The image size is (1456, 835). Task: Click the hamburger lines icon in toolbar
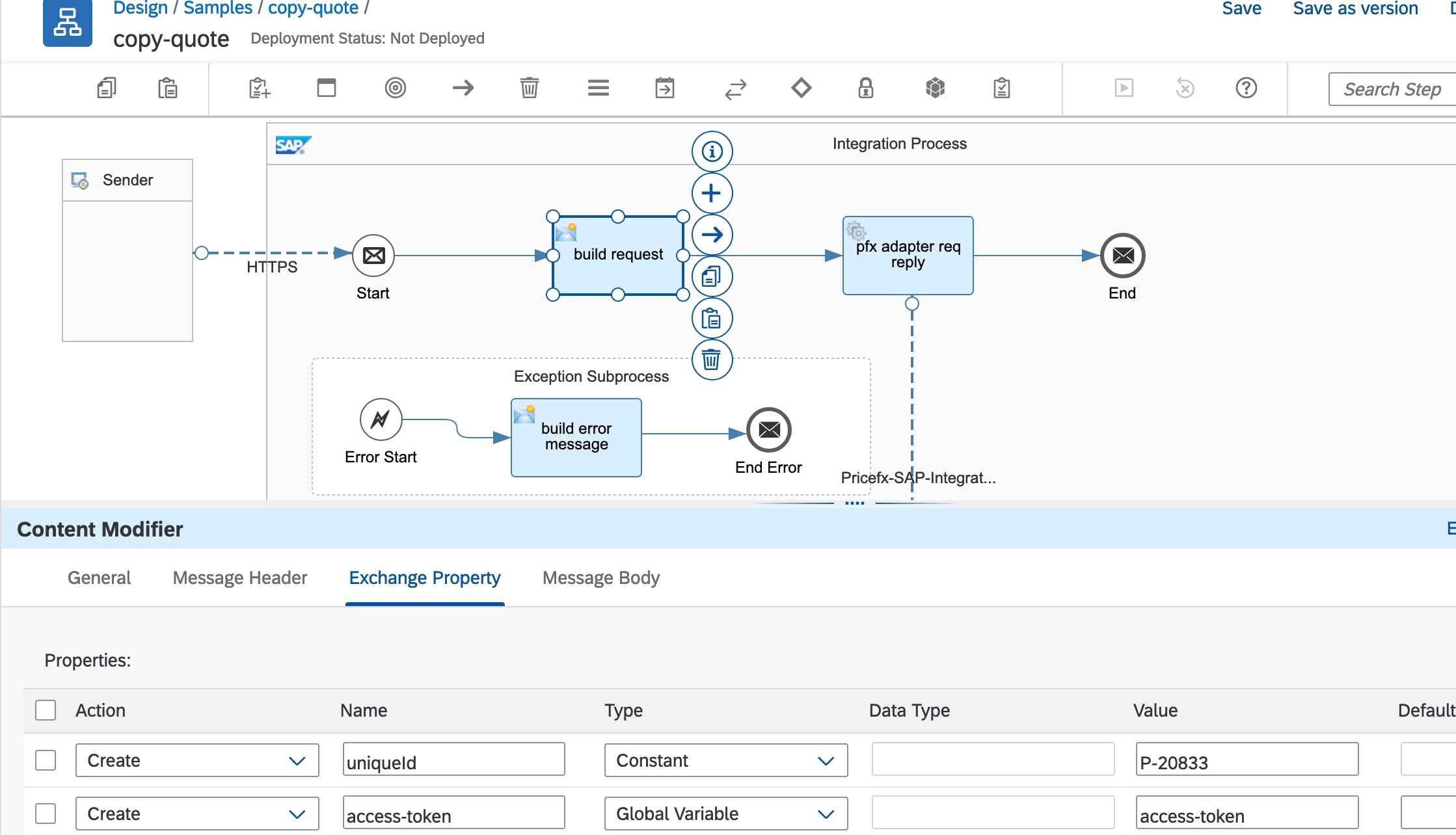tap(598, 88)
